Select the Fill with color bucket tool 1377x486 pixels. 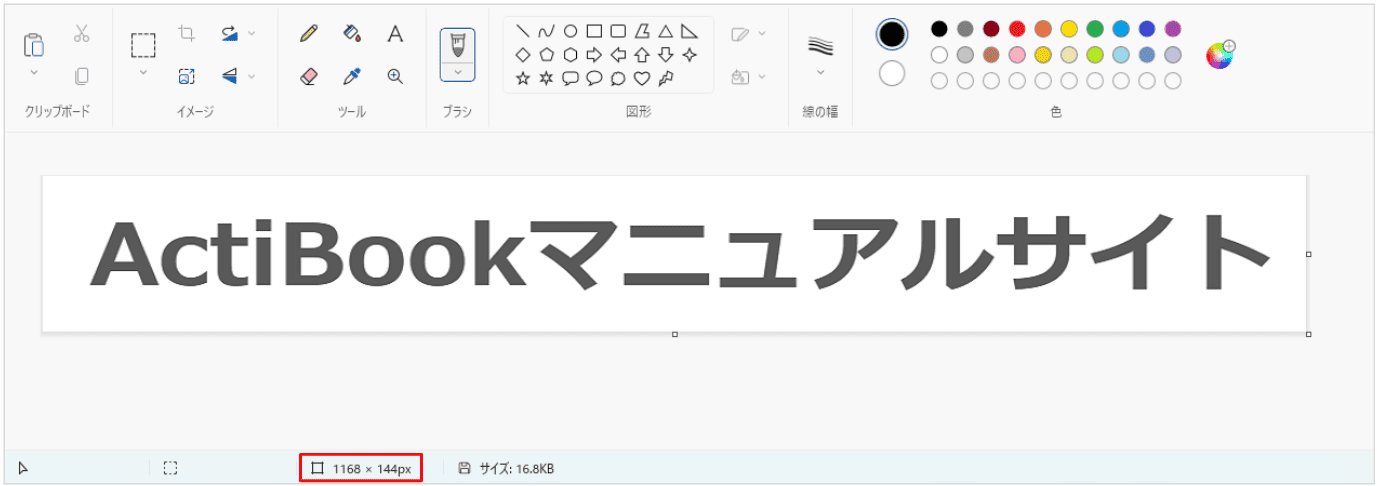pos(351,34)
